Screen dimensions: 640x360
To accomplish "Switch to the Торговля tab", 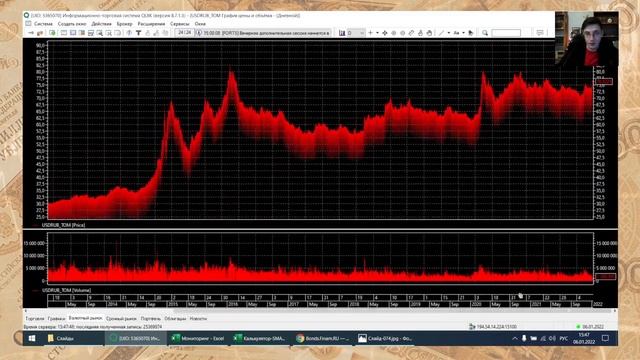I will 35,319.
